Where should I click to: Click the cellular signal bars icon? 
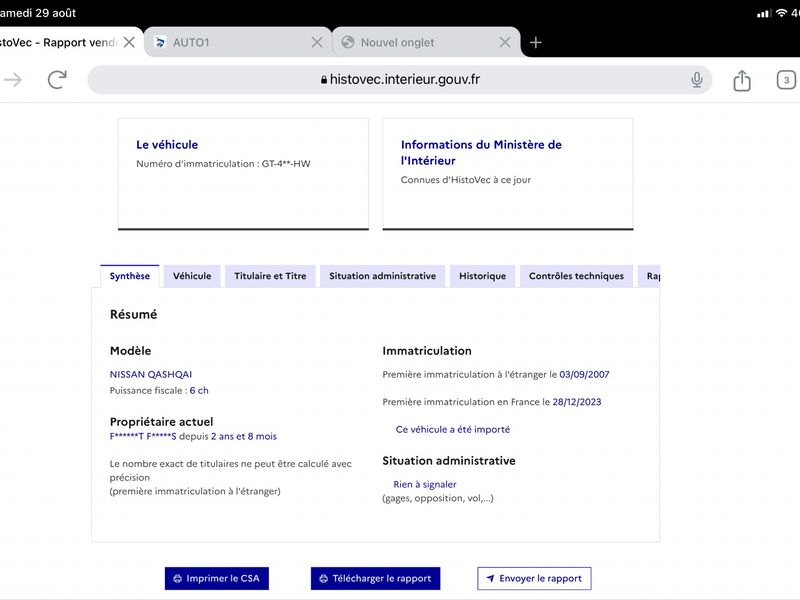(763, 13)
